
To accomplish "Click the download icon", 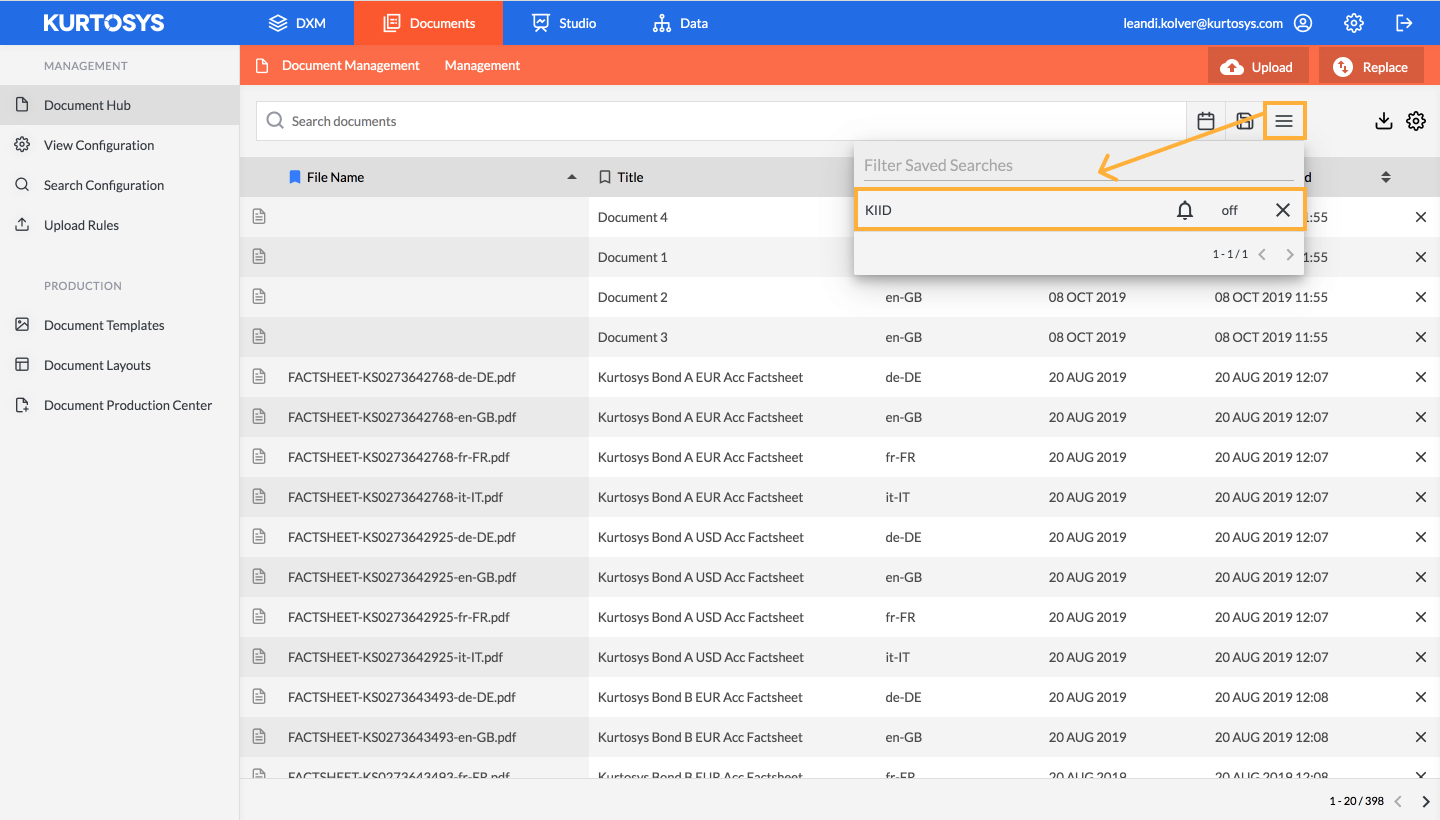I will pyautogui.click(x=1384, y=121).
